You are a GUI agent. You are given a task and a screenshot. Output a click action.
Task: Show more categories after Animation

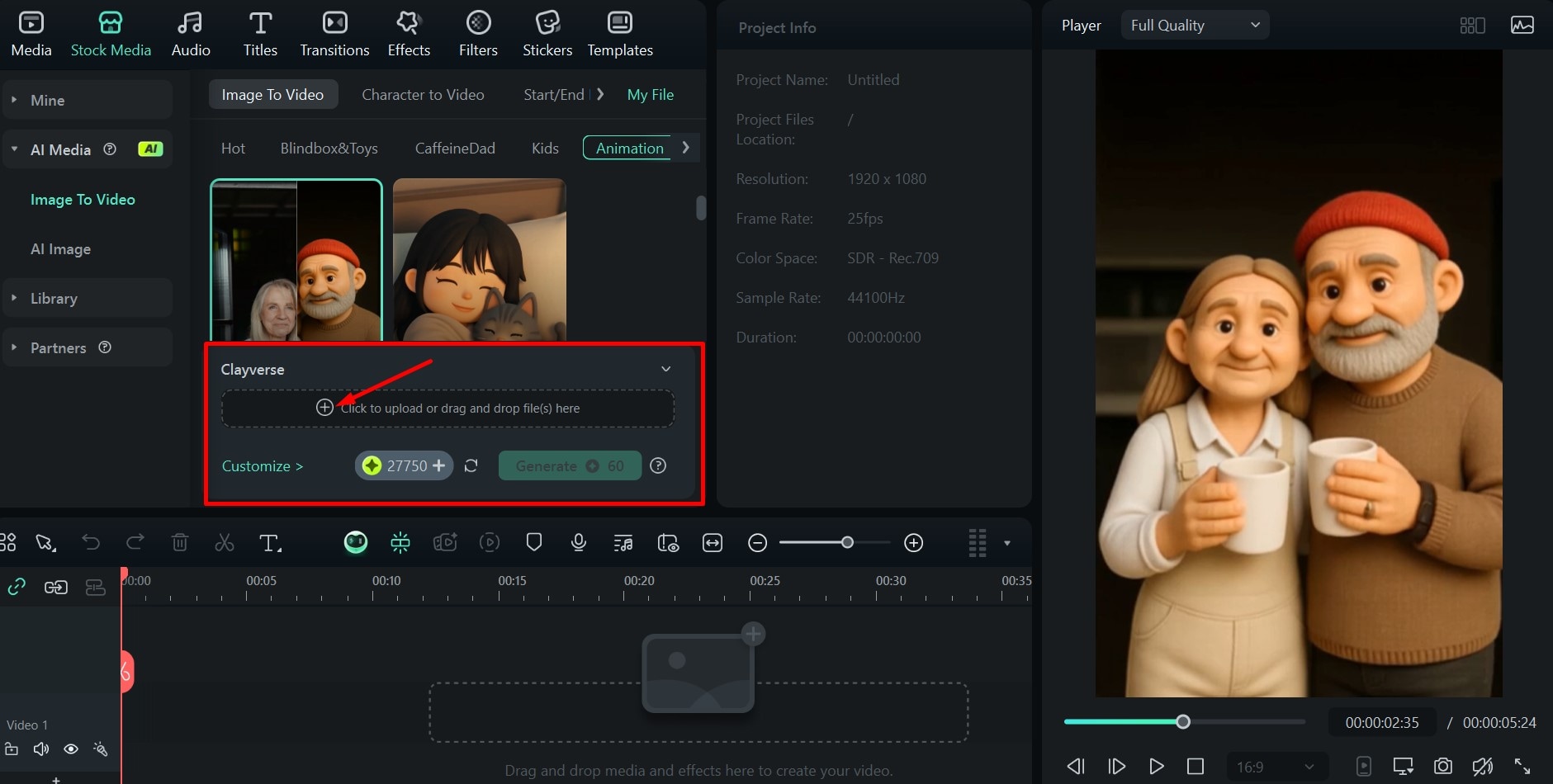(685, 148)
